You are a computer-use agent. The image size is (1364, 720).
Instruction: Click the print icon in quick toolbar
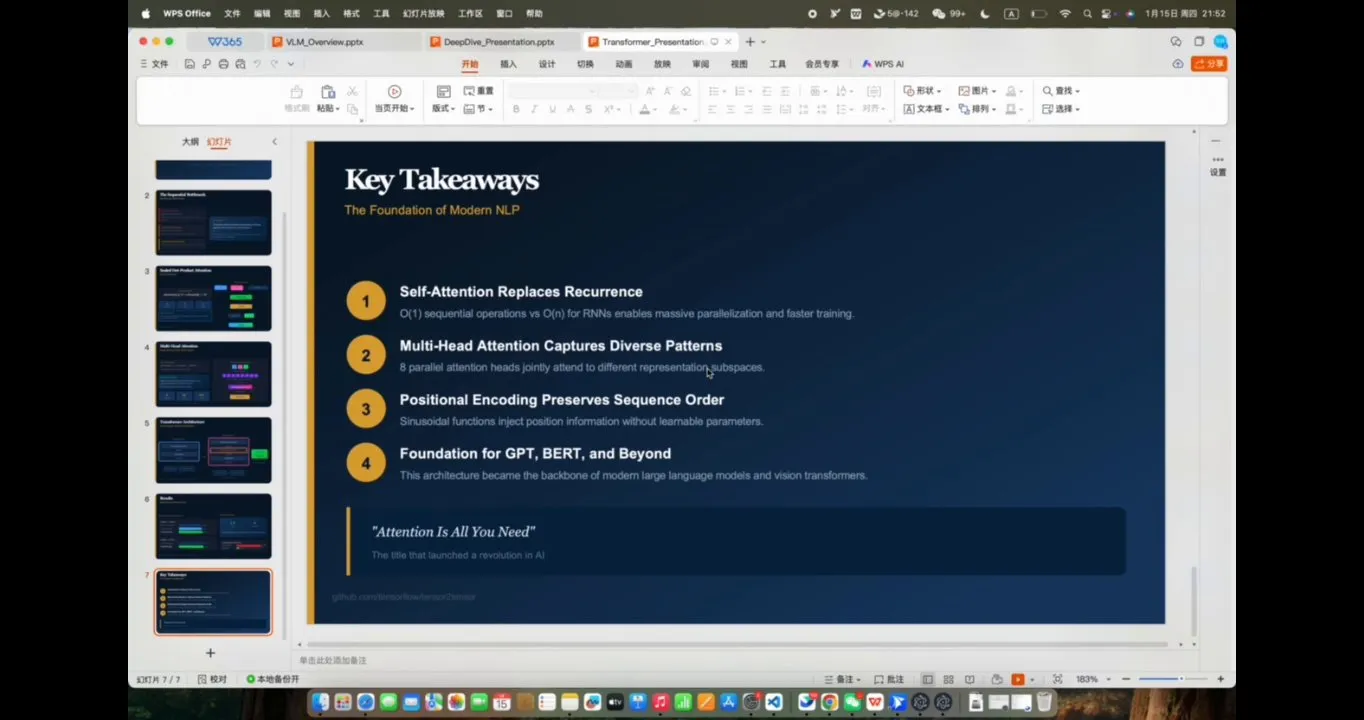(x=223, y=64)
